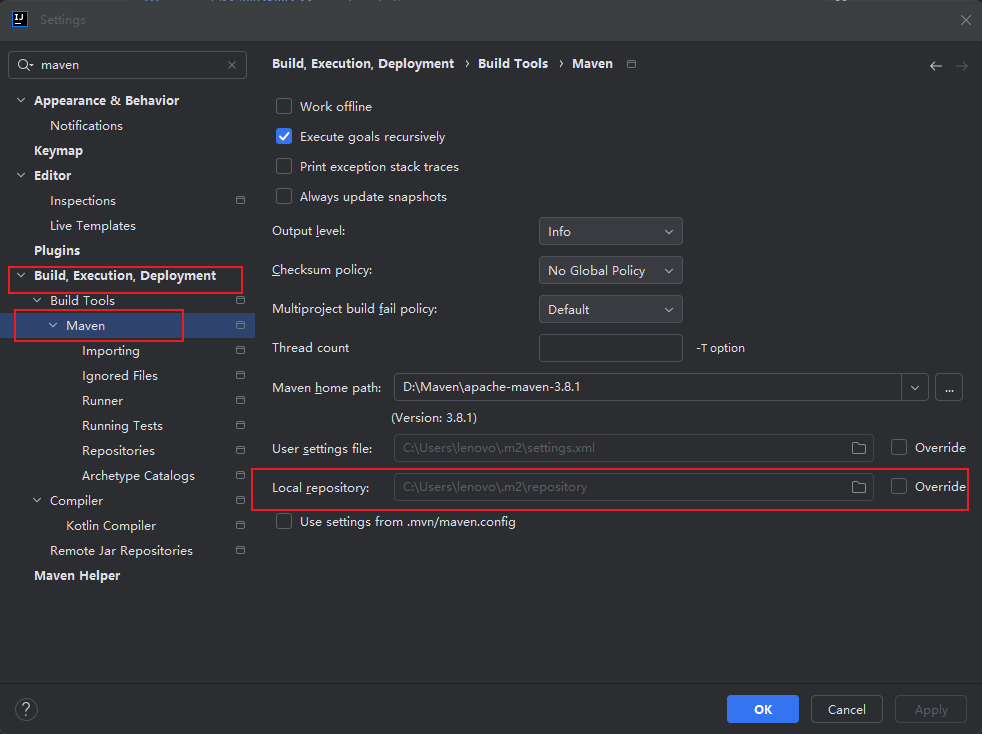Select Keymap in settings tree
The height and width of the screenshot is (734, 982).
pyautogui.click(x=58, y=151)
